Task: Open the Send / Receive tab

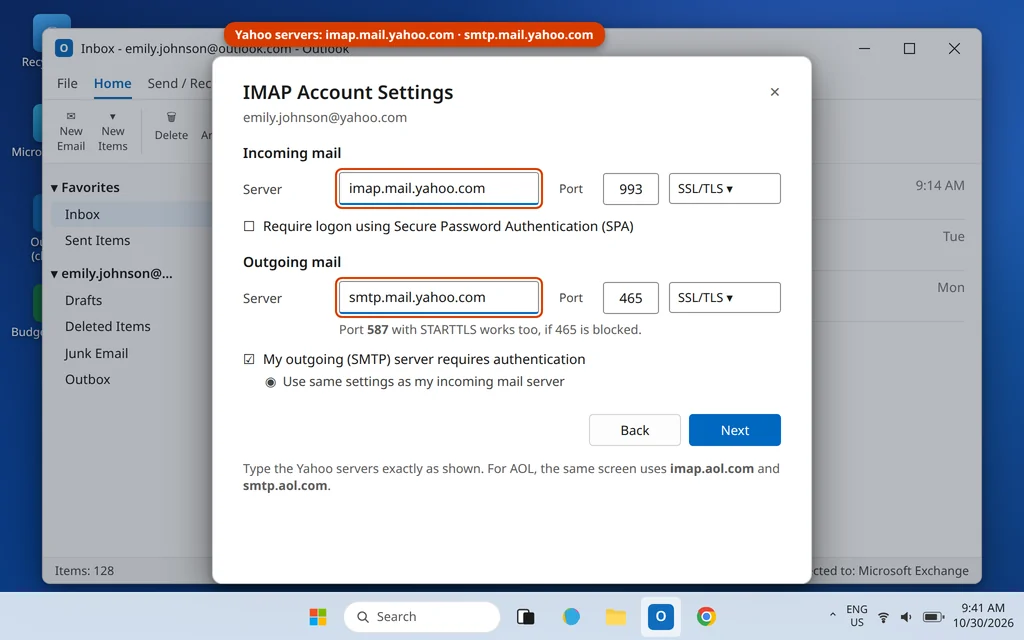Action: tap(179, 84)
